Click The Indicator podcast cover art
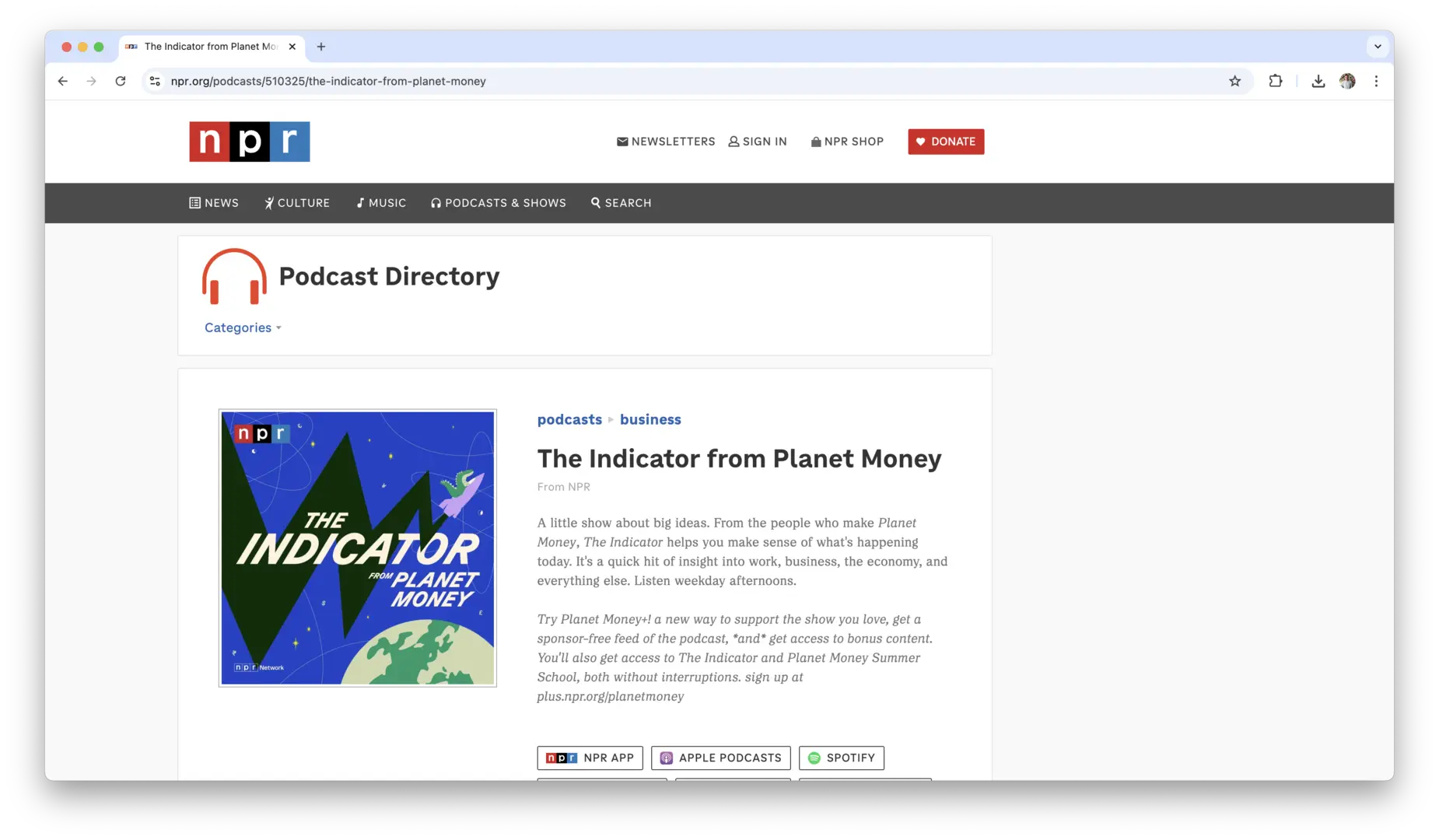 pos(358,548)
